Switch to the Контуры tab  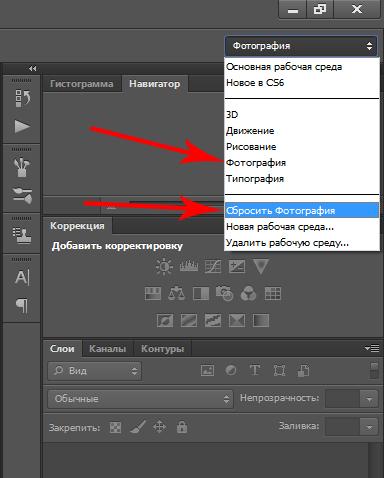click(x=162, y=349)
